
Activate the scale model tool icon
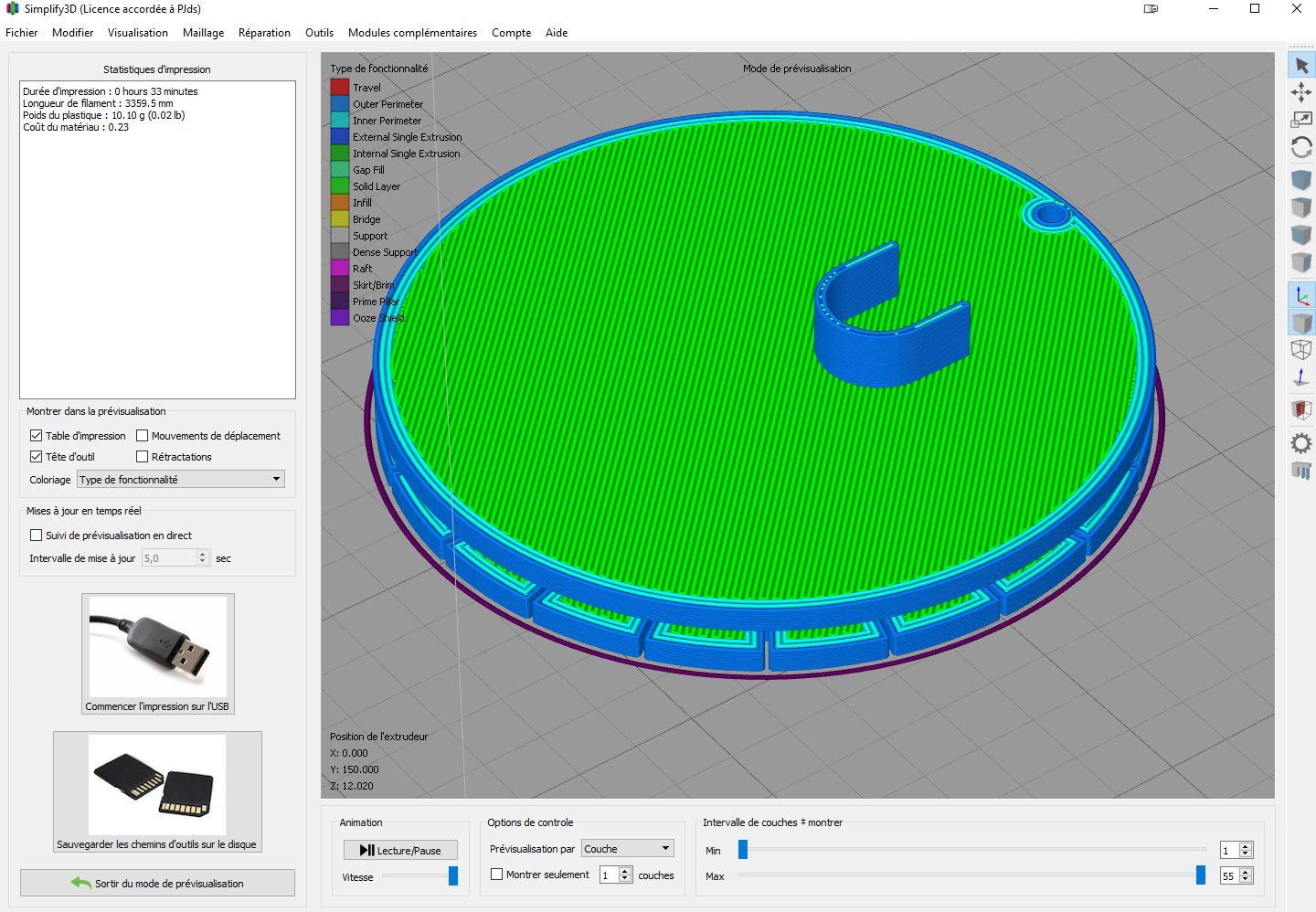point(1301,120)
